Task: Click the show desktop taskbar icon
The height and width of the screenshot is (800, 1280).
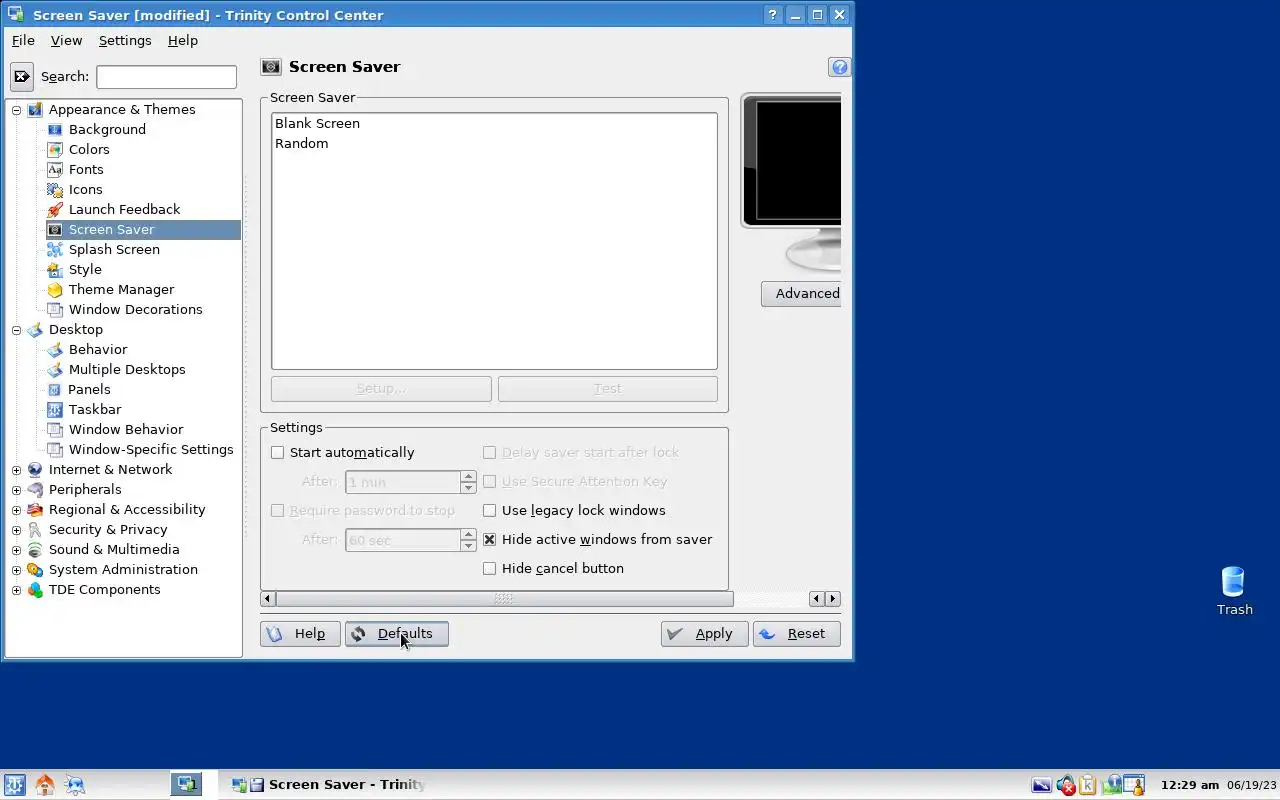Action: [75, 785]
